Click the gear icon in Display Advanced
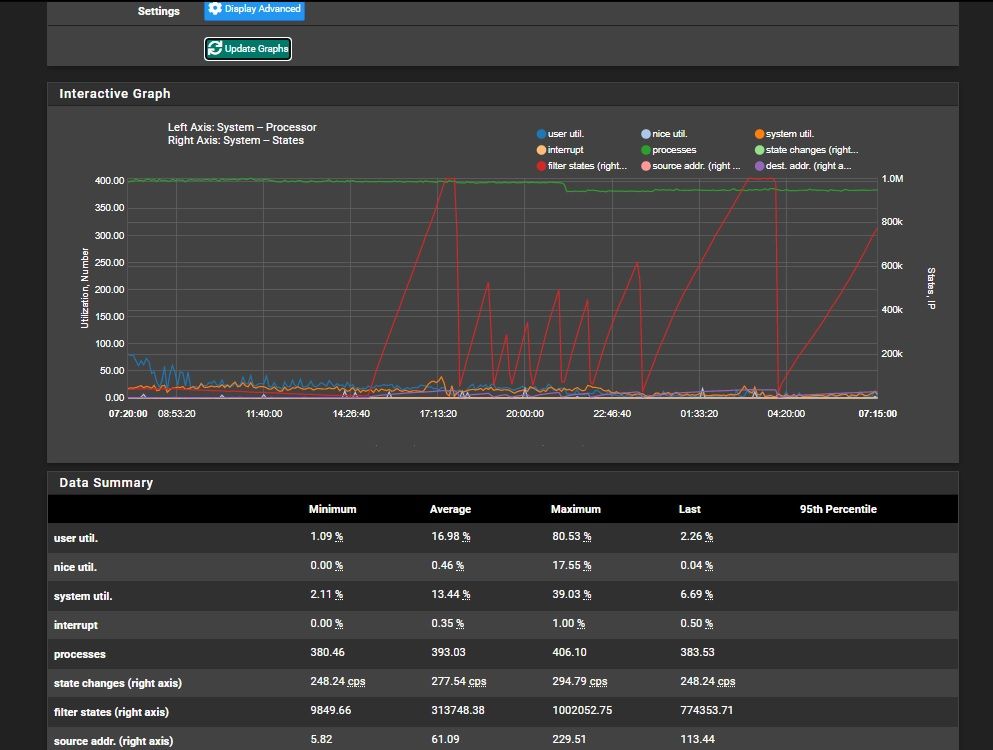Screen dimensions: 993x750 [x=215, y=8]
